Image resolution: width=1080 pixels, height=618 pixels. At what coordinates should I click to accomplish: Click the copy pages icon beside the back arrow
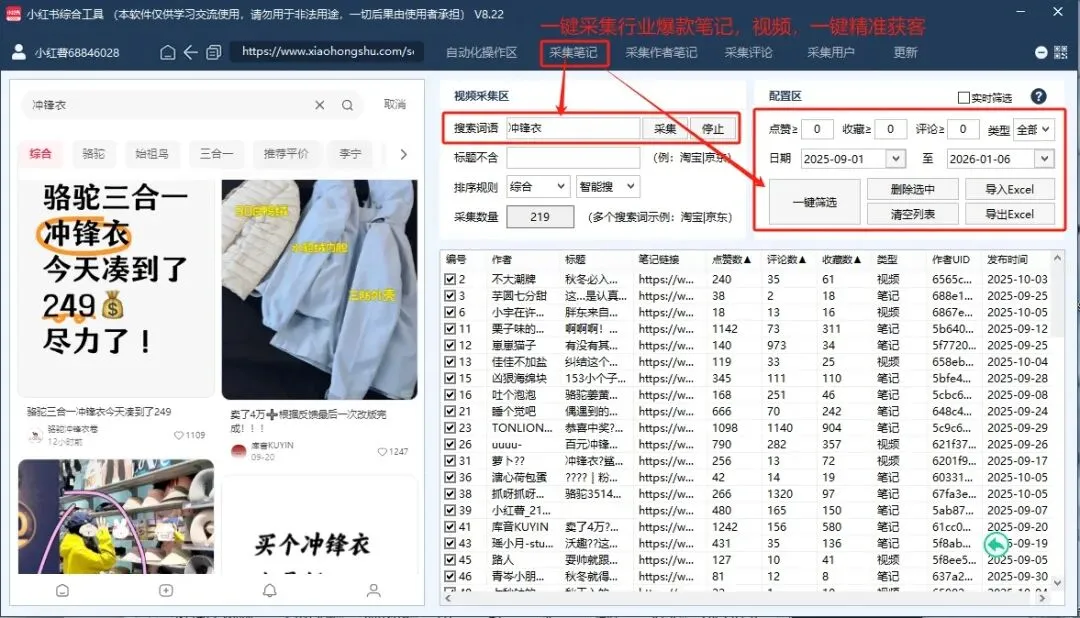point(213,52)
